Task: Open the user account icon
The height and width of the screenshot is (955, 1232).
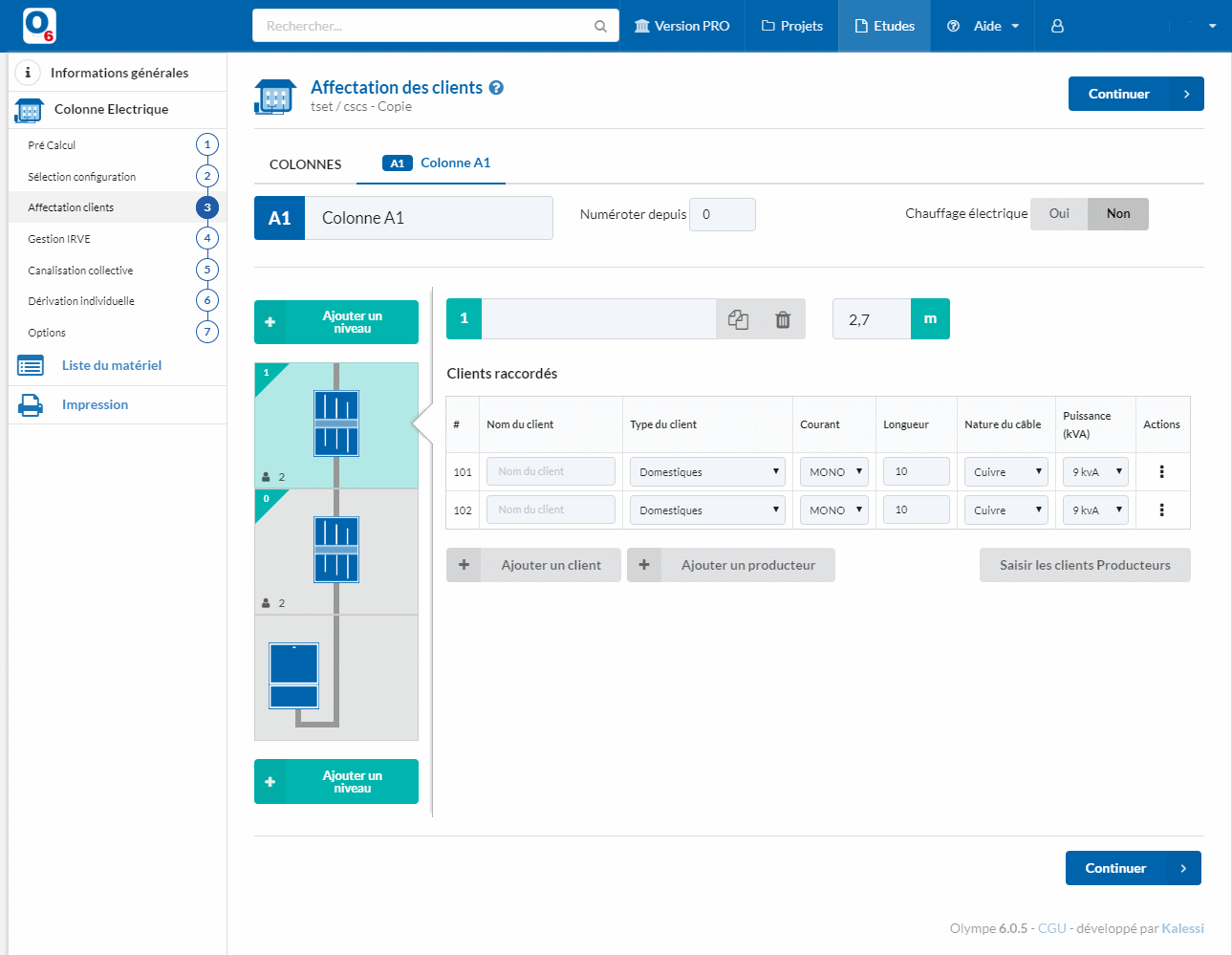Action: click(1057, 26)
